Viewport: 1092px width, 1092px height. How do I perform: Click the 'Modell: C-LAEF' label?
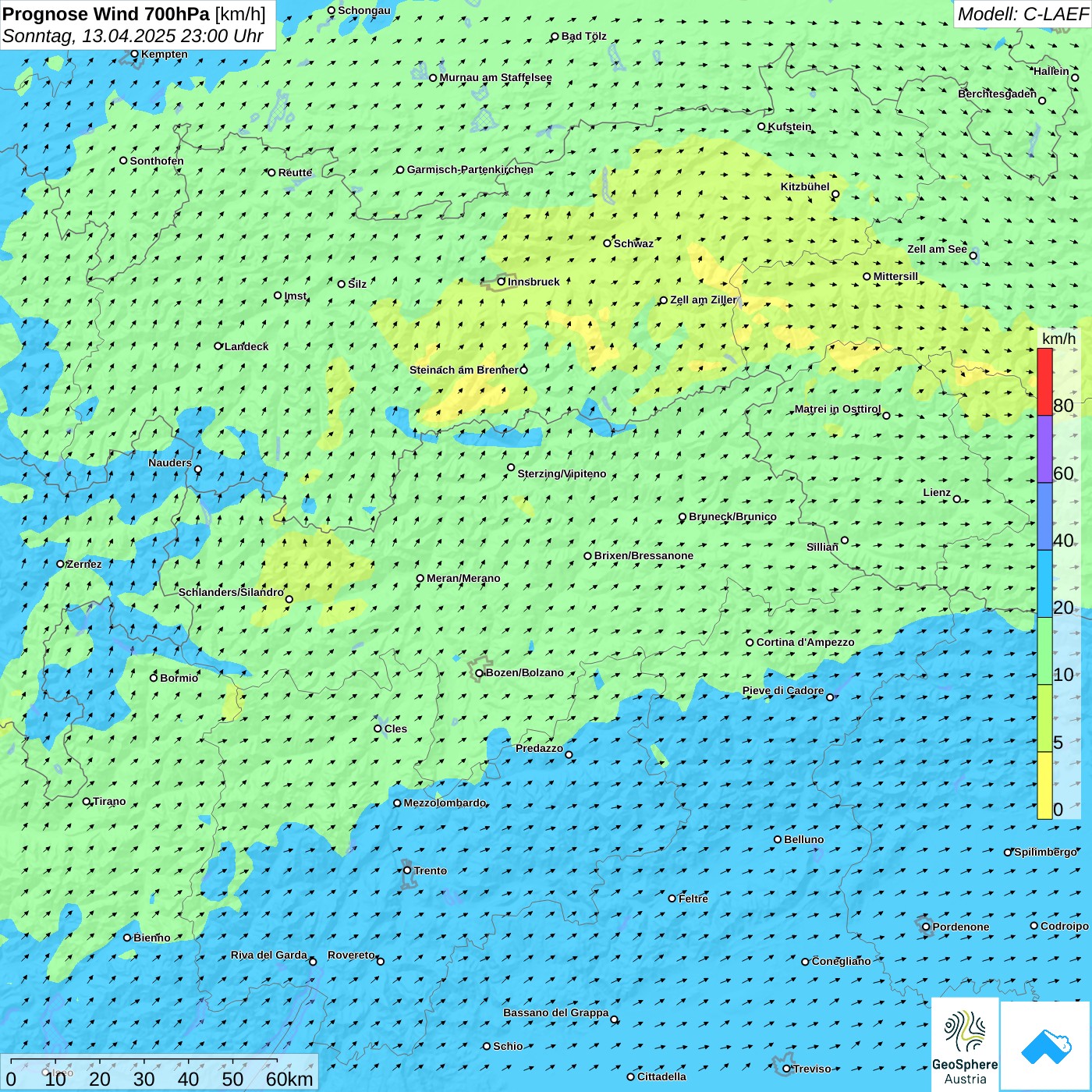pyautogui.click(x=1022, y=14)
